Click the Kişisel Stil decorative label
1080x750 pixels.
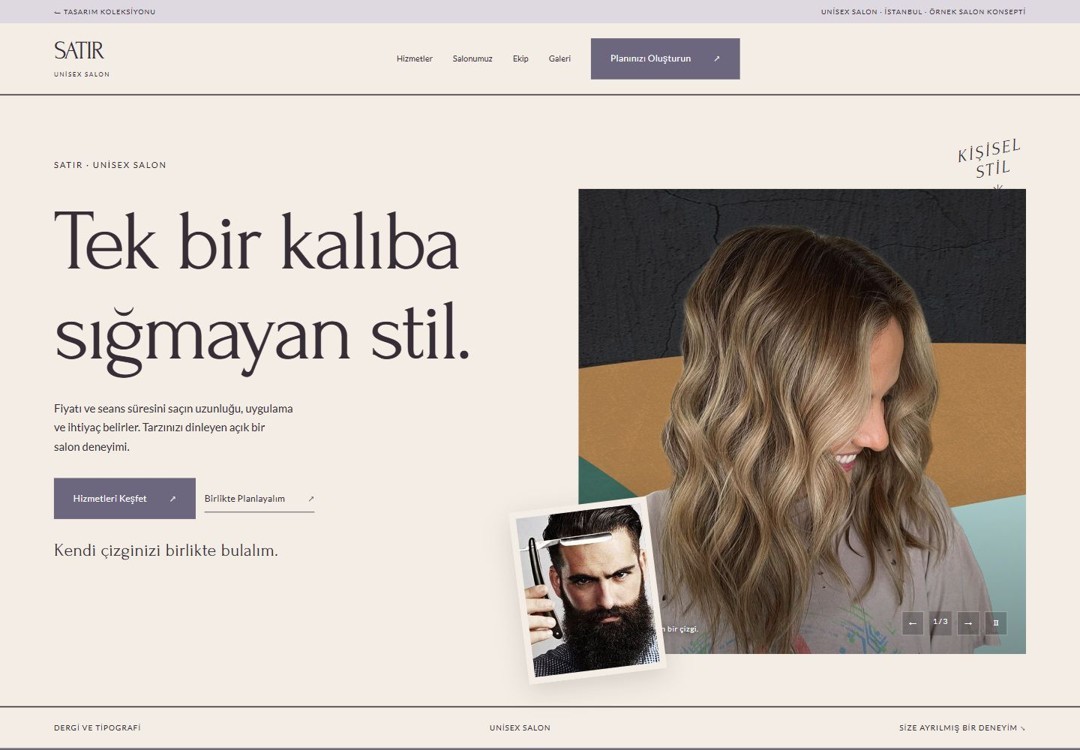(990, 161)
